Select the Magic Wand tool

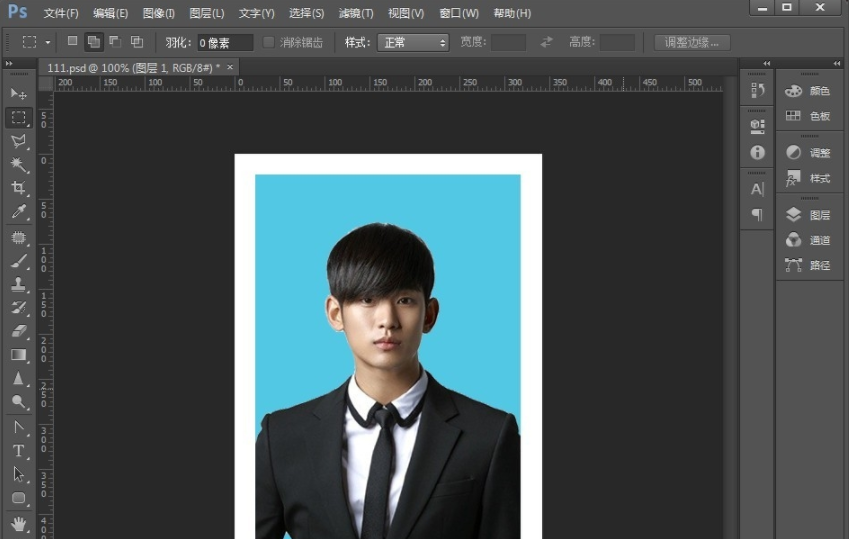pyautogui.click(x=18, y=165)
